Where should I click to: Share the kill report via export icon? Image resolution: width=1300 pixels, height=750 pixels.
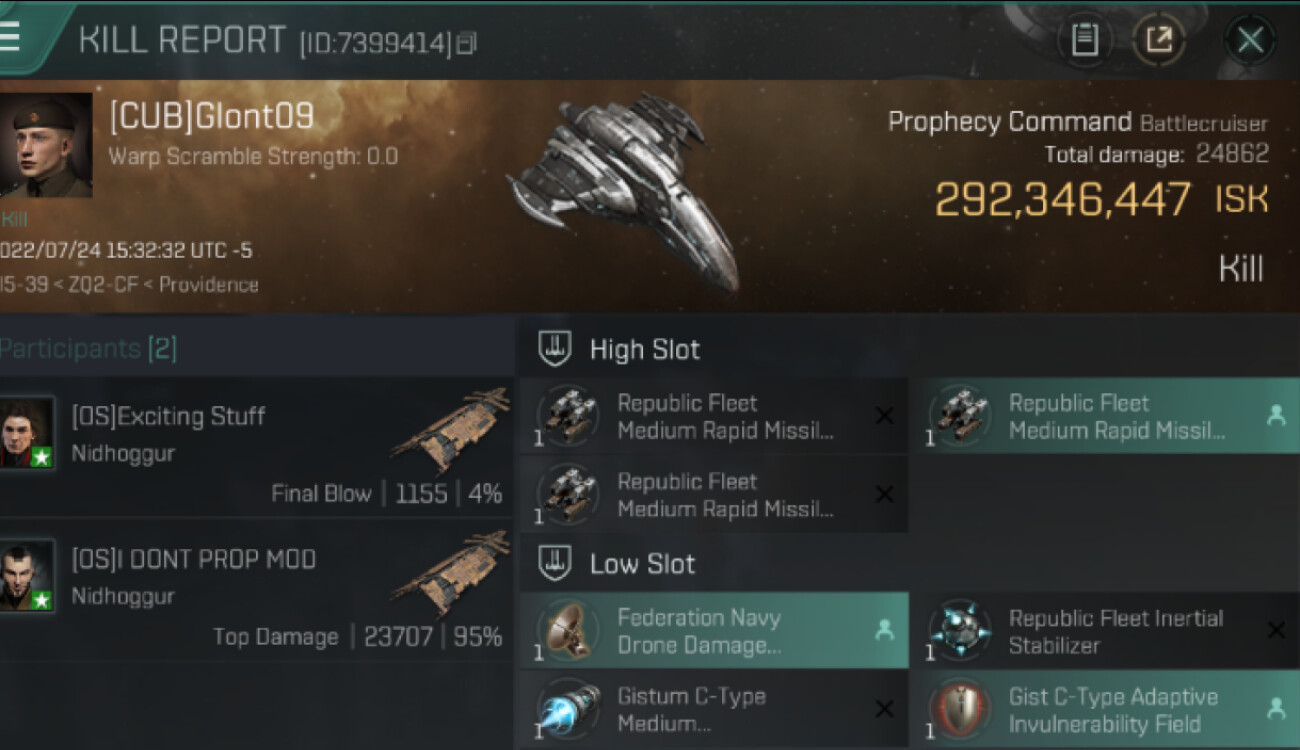pos(1158,40)
